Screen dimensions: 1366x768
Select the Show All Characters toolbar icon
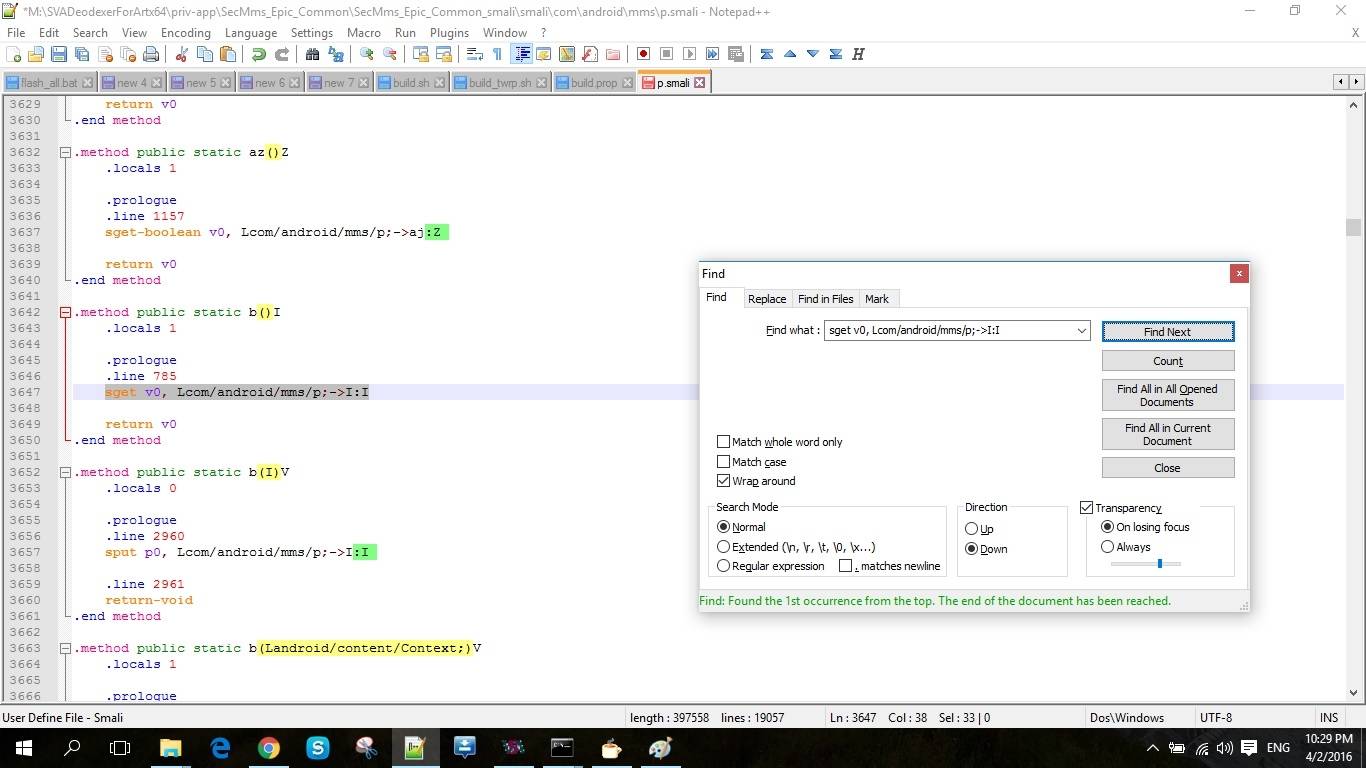pyautogui.click(x=499, y=54)
